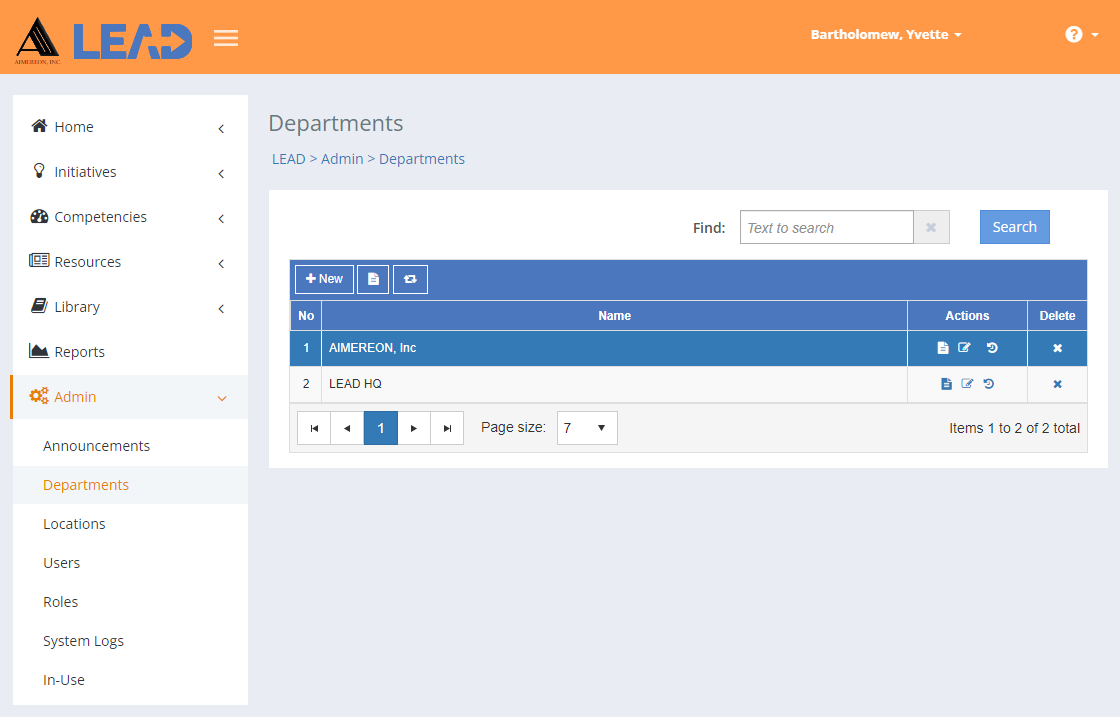Image resolution: width=1120 pixels, height=717 pixels.
Task: Click the Departments page heading
Action: [x=336, y=124]
